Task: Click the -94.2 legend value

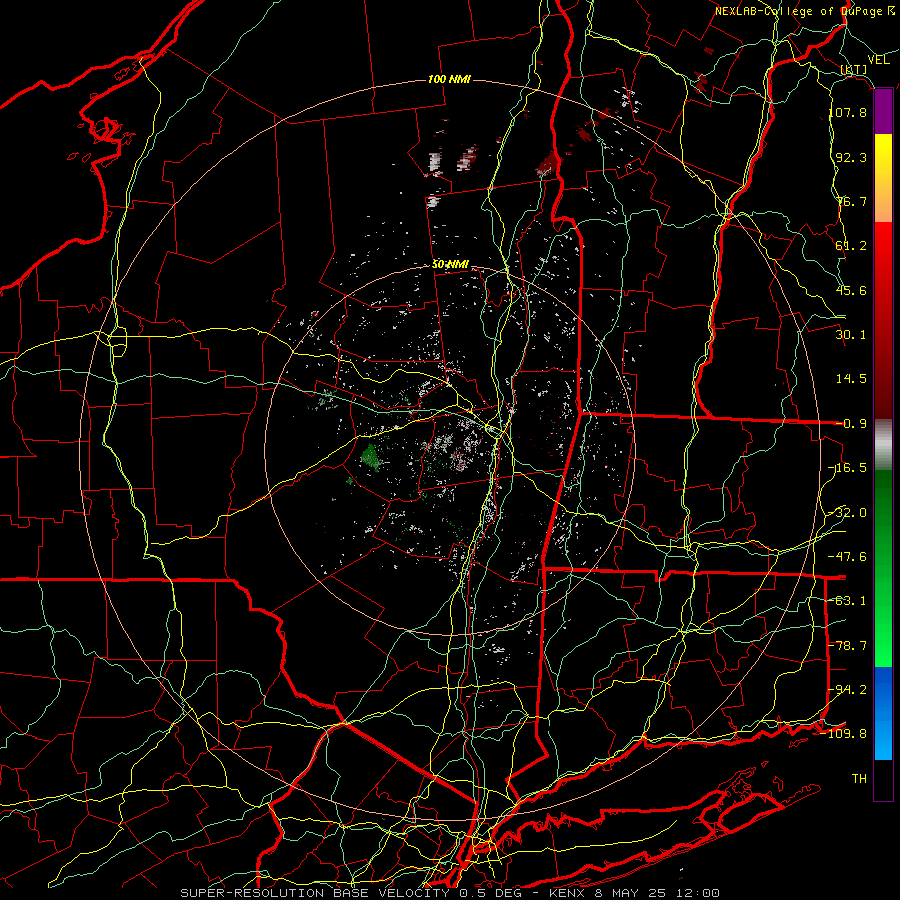Action: 848,690
